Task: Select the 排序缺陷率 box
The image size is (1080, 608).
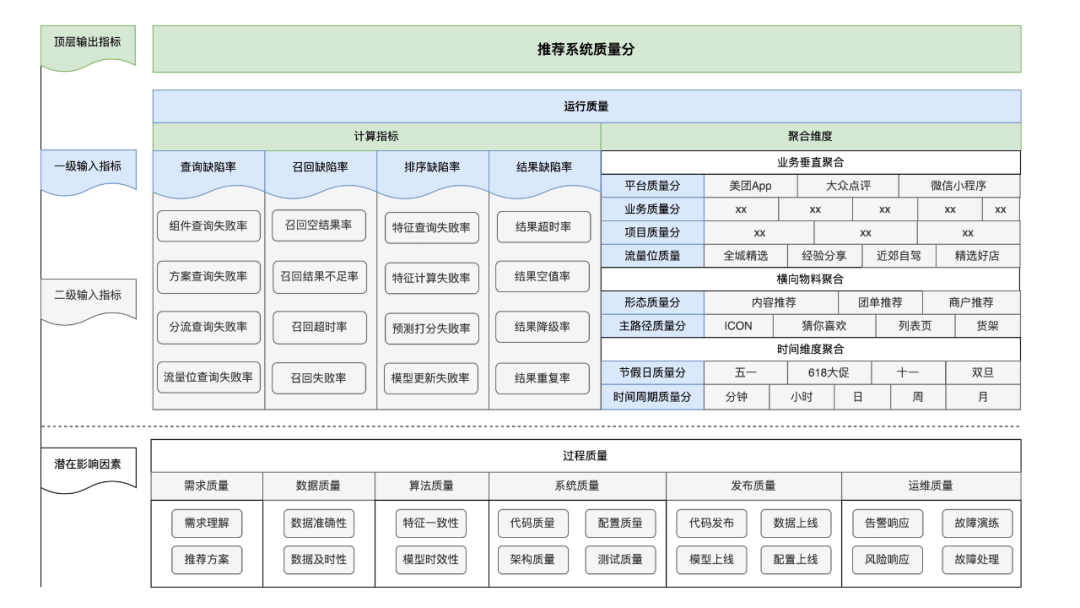Action: 431,165
